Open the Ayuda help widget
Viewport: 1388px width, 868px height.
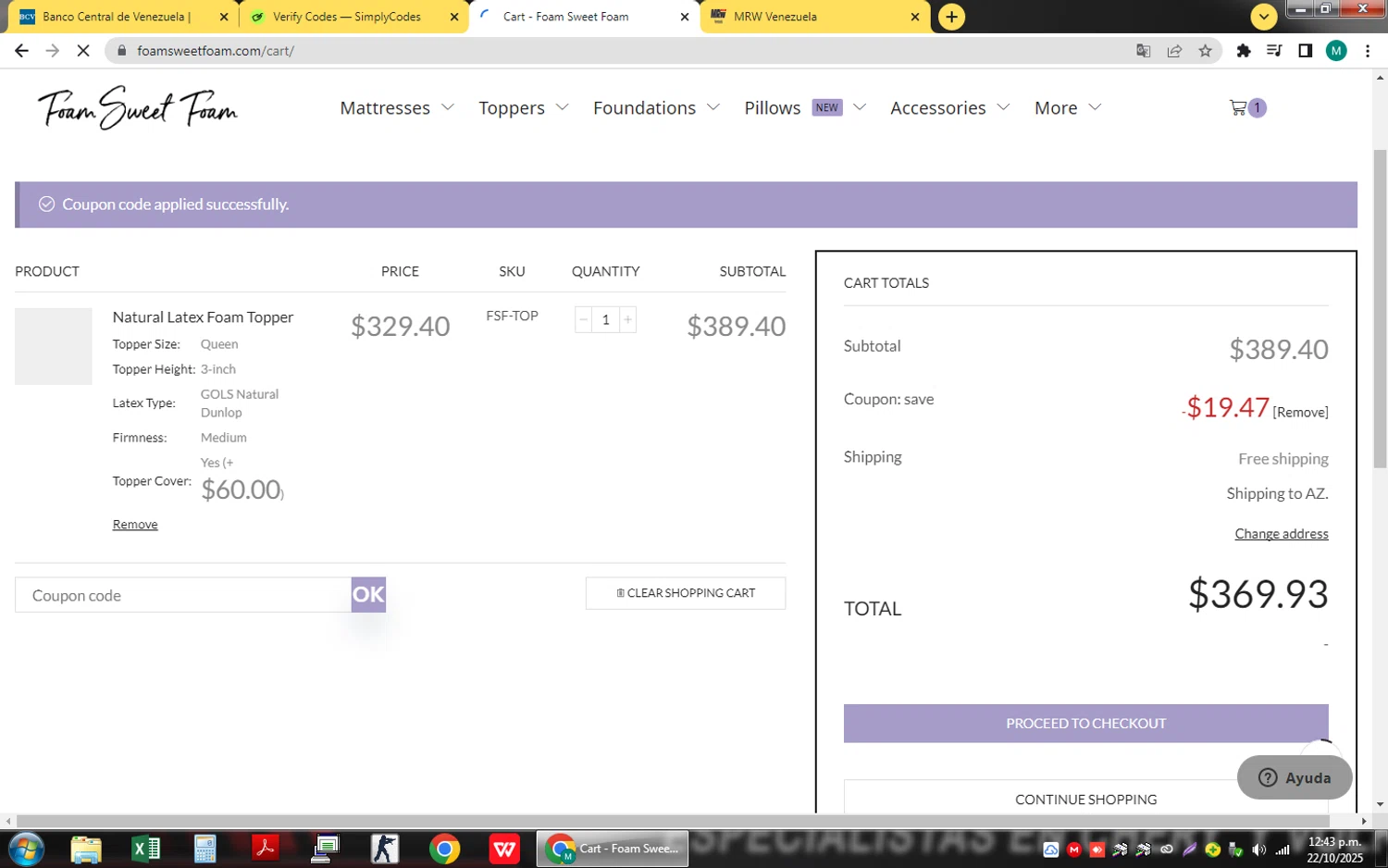tap(1295, 777)
